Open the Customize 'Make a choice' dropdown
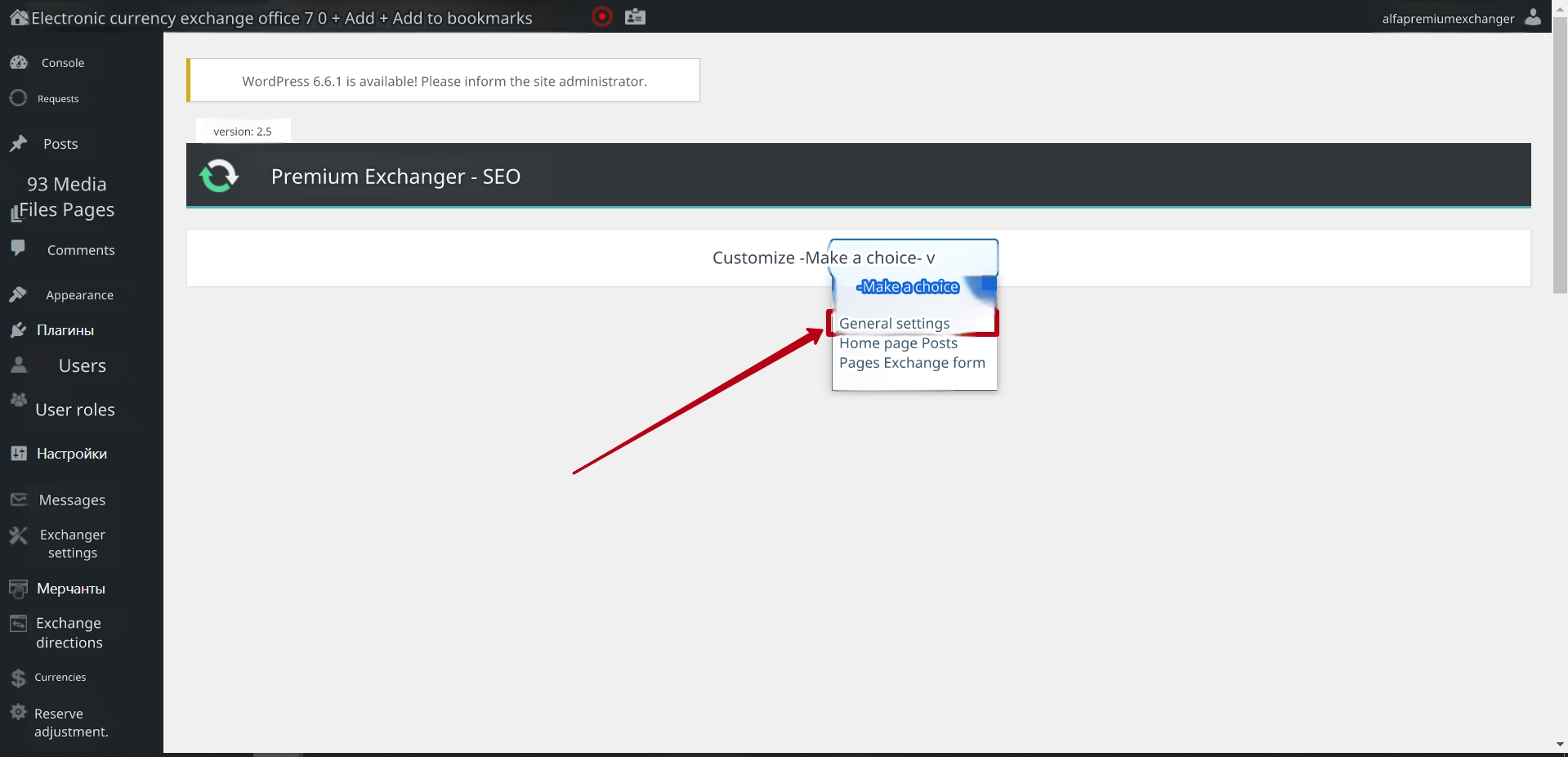 tap(913, 258)
